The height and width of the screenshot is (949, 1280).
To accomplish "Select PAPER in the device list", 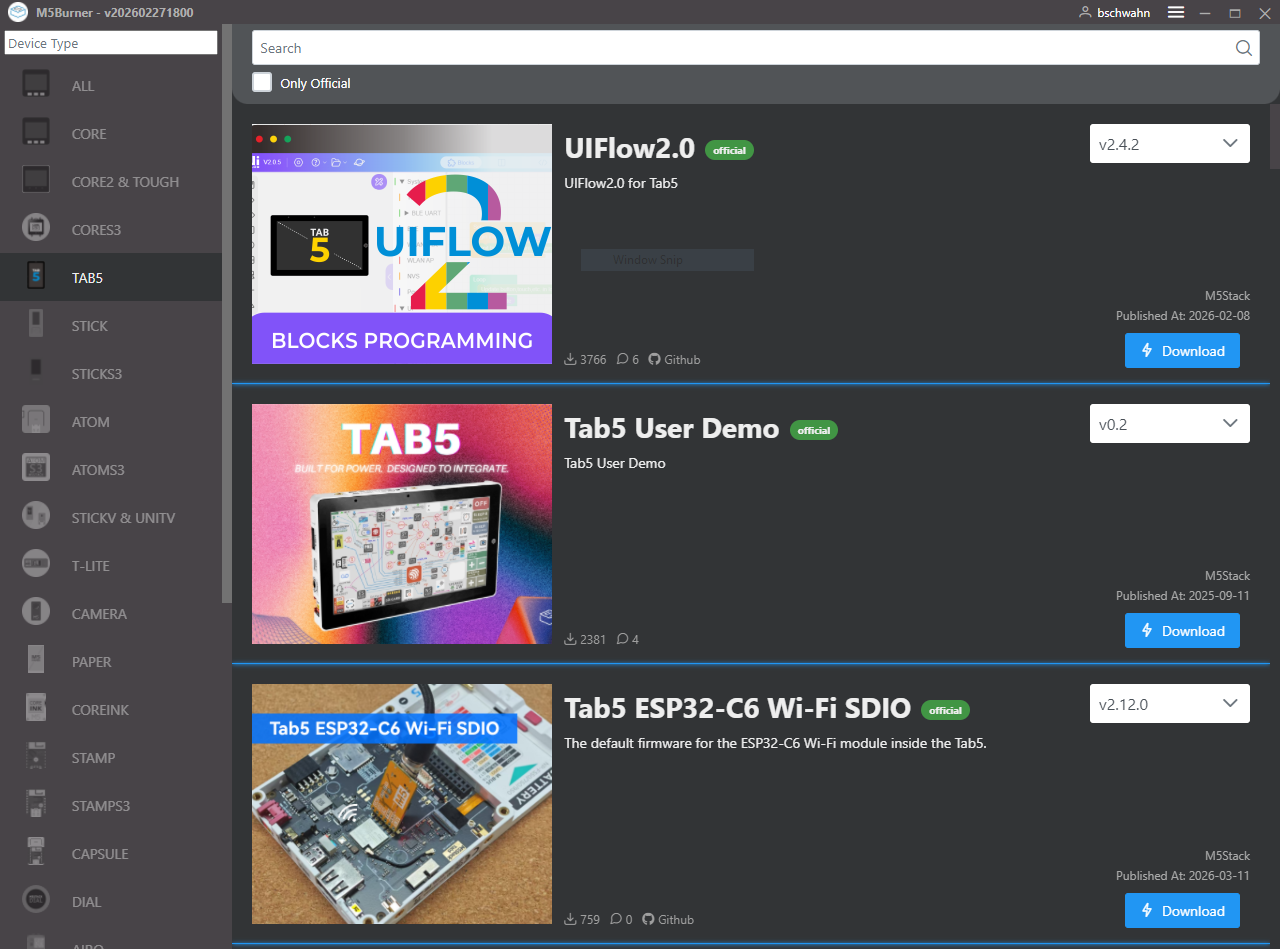I will click(91, 662).
